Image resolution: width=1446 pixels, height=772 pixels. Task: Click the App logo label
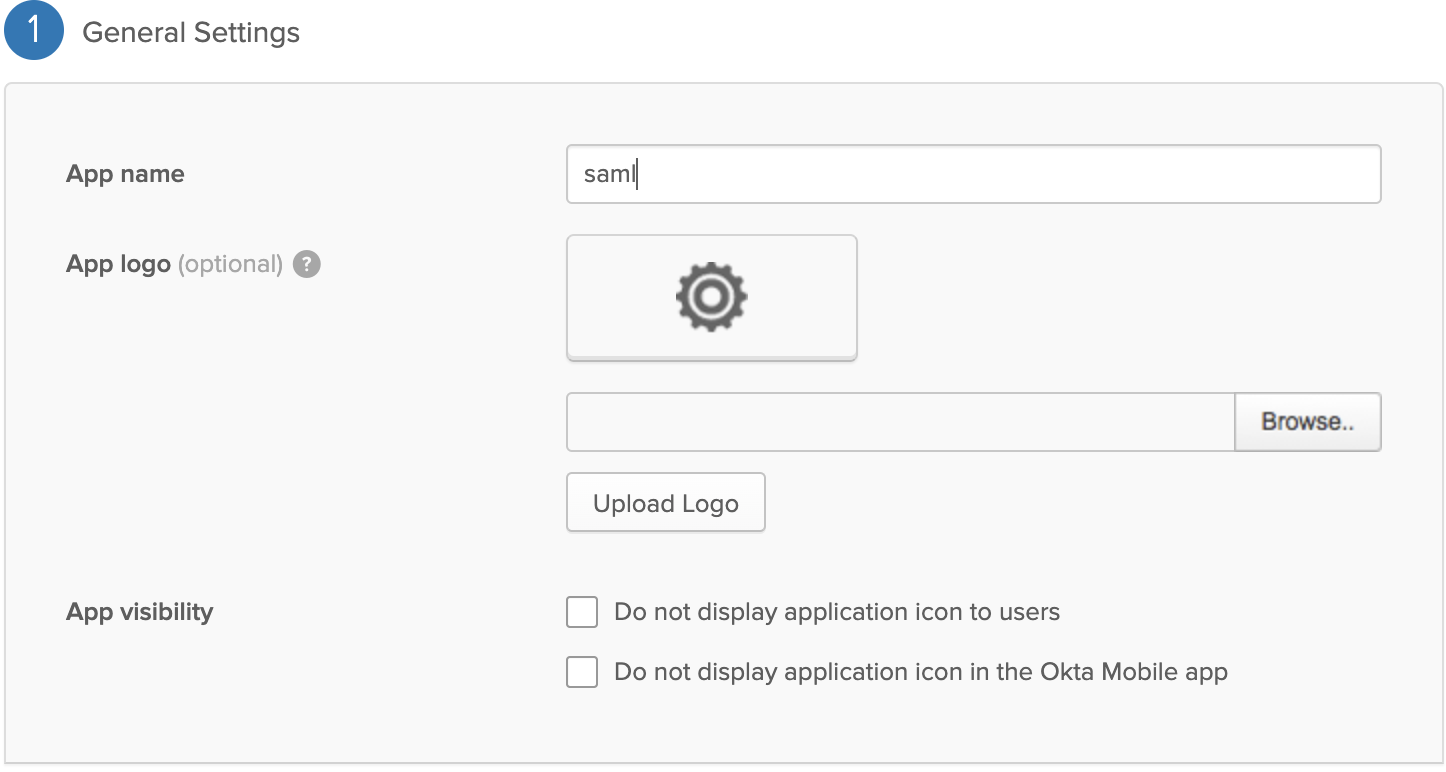coord(118,265)
